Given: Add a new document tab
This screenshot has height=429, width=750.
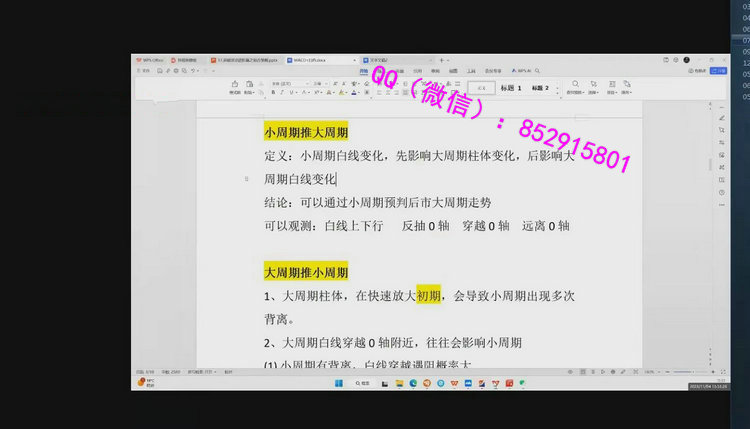Looking at the screenshot, I should tap(441, 60).
